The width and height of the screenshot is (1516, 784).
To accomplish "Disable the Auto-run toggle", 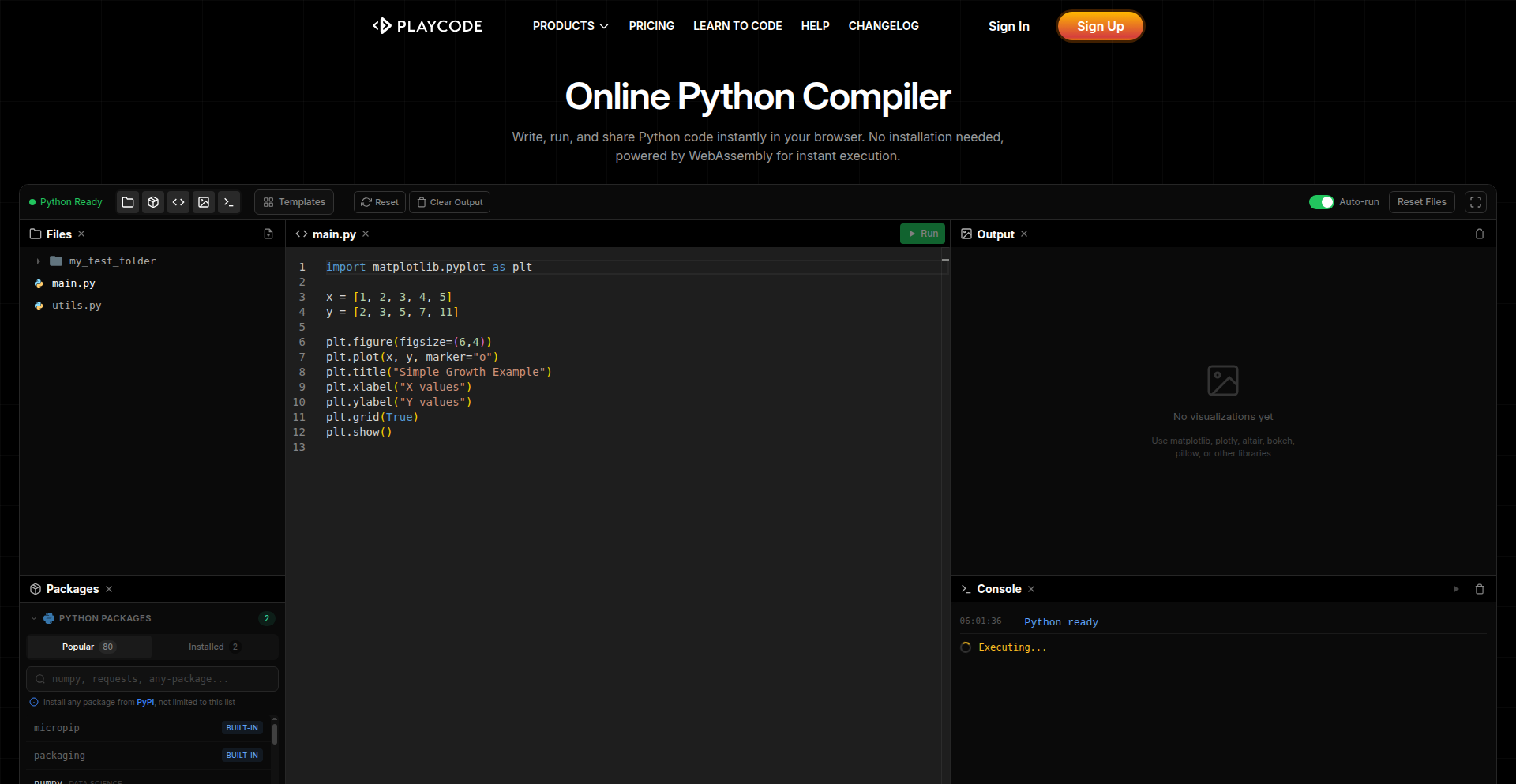I will 1321,202.
